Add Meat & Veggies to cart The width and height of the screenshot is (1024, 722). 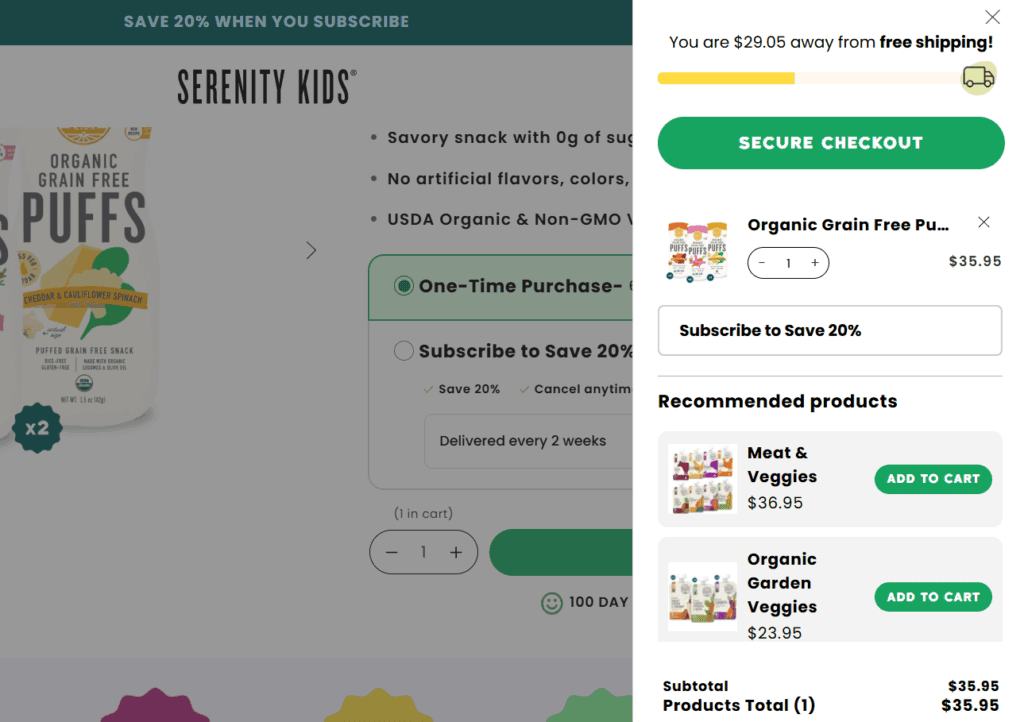(x=933, y=479)
